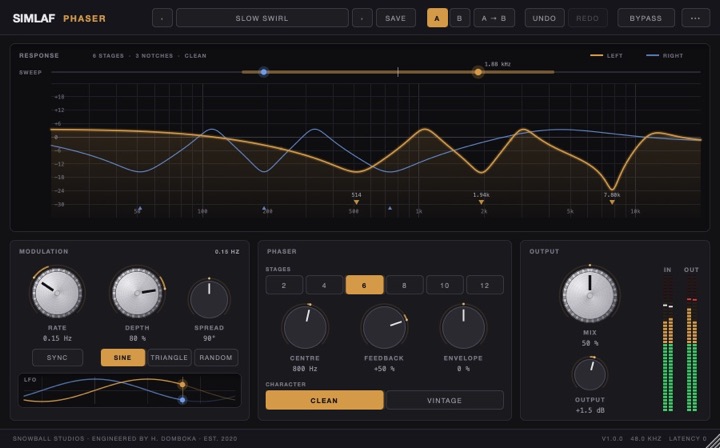This screenshot has width=720, height=448.
Task: Click the blue LFO phase dot
Action: pyautogui.click(x=182, y=400)
